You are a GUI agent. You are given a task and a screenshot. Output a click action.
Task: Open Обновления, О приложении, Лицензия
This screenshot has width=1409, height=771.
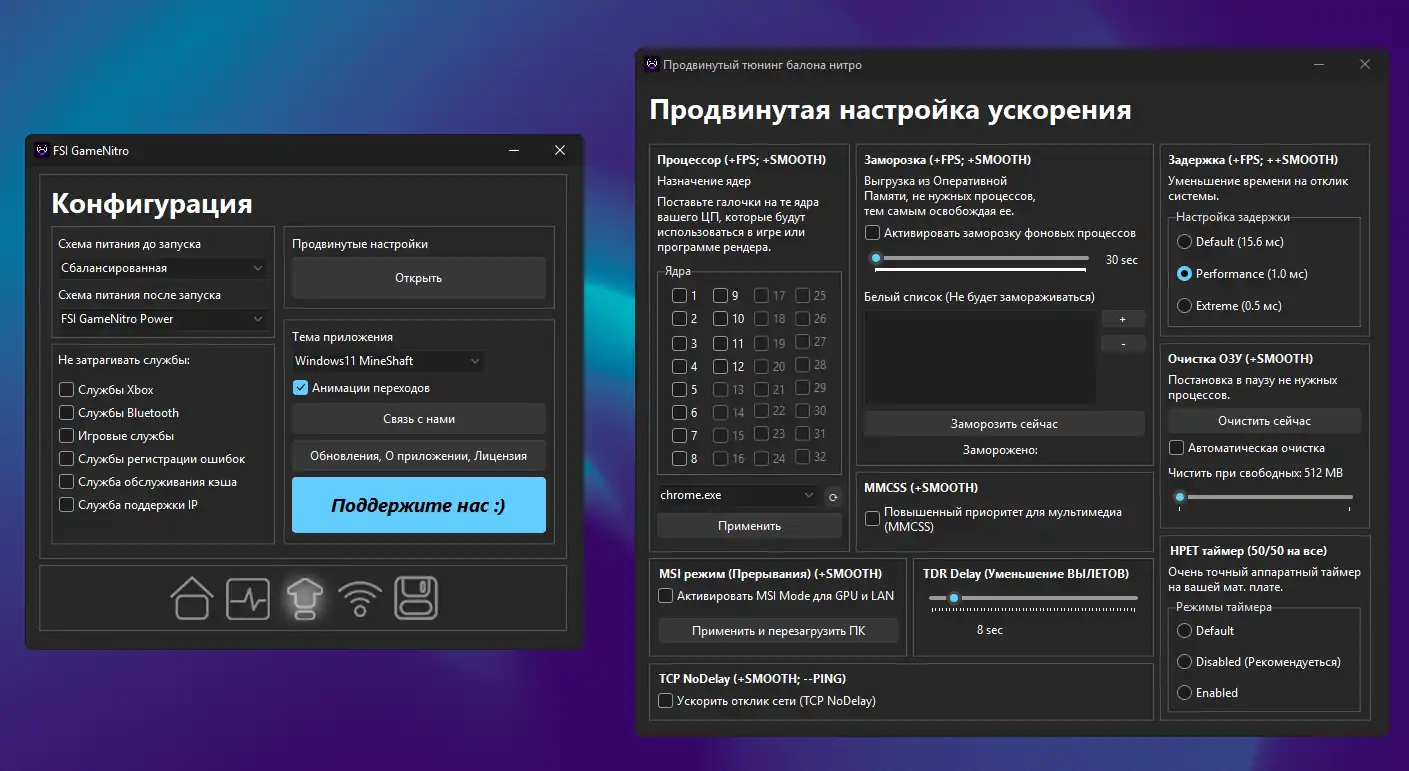pyautogui.click(x=419, y=456)
